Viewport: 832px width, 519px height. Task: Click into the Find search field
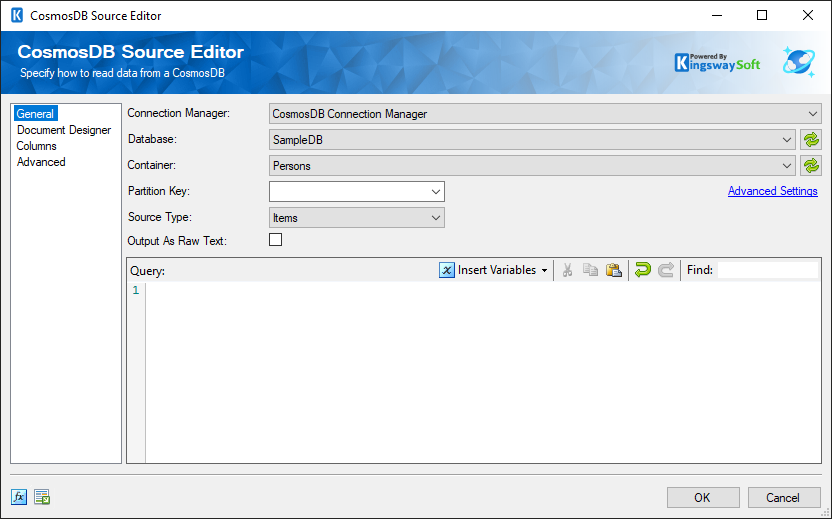(767, 270)
